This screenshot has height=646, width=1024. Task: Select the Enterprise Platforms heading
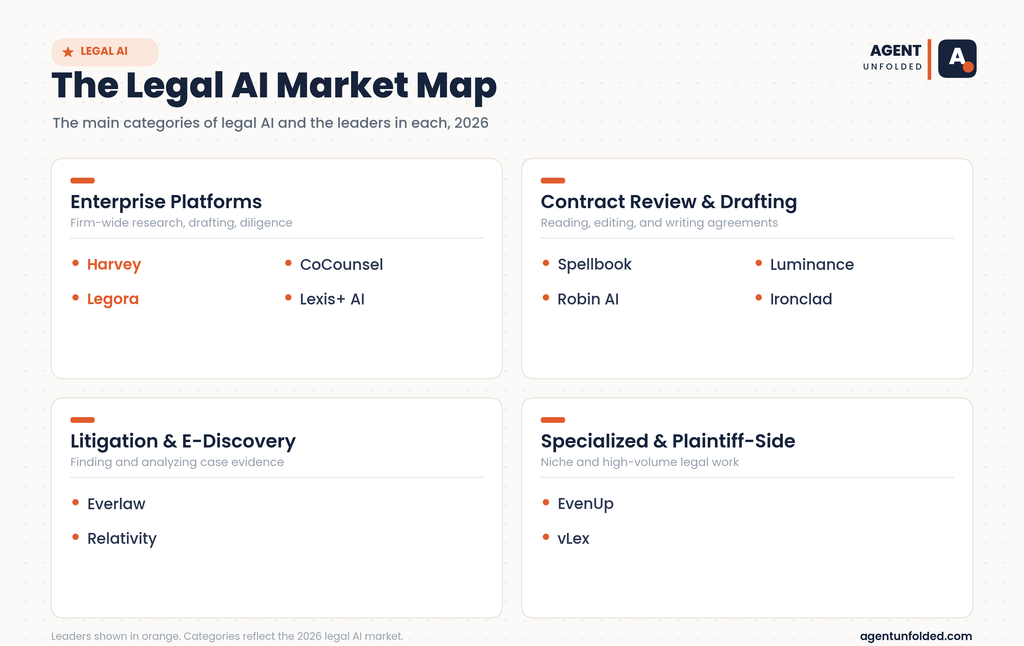[166, 202]
